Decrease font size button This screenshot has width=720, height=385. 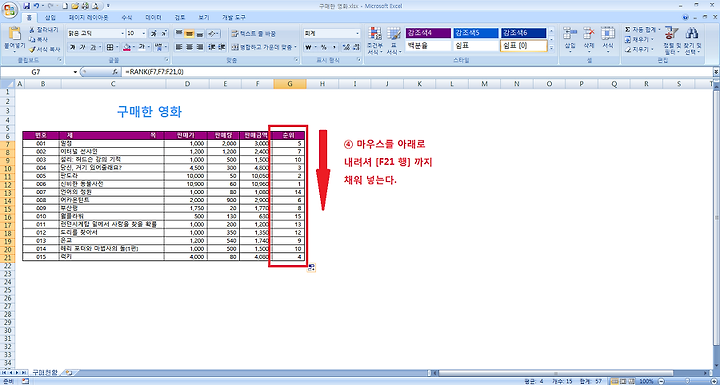tap(165, 34)
